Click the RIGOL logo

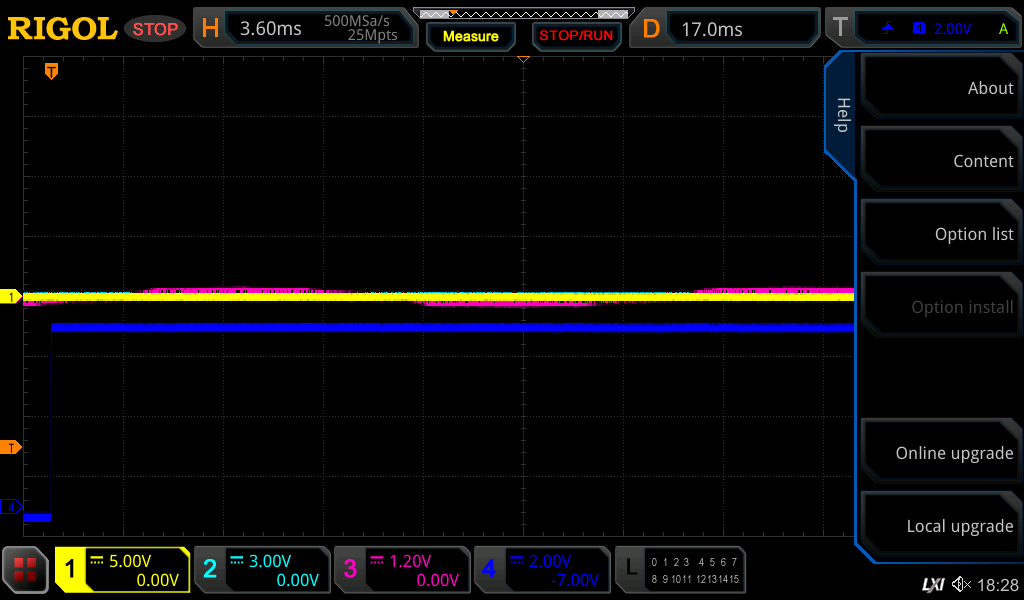click(62, 29)
